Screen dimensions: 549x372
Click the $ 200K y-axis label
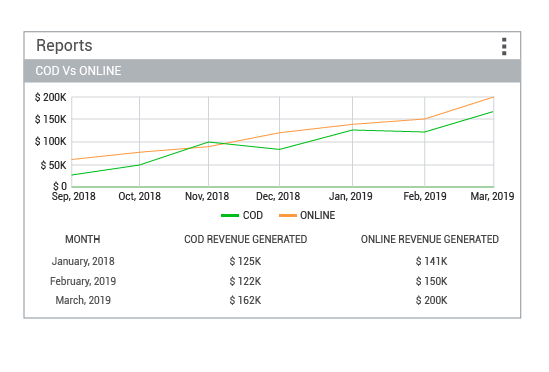pyautogui.click(x=50, y=97)
